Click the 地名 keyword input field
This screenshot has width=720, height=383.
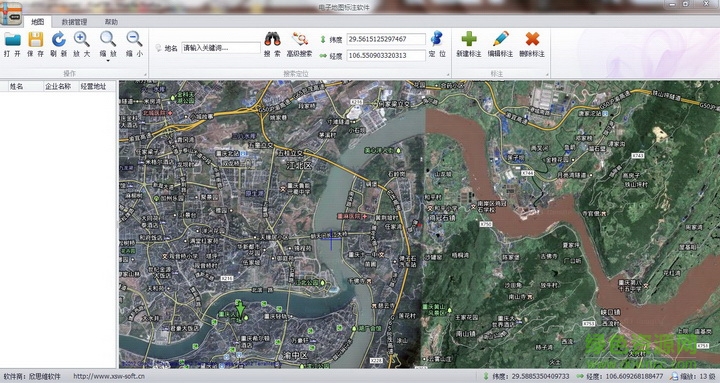pyautogui.click(x=221, y=48)
